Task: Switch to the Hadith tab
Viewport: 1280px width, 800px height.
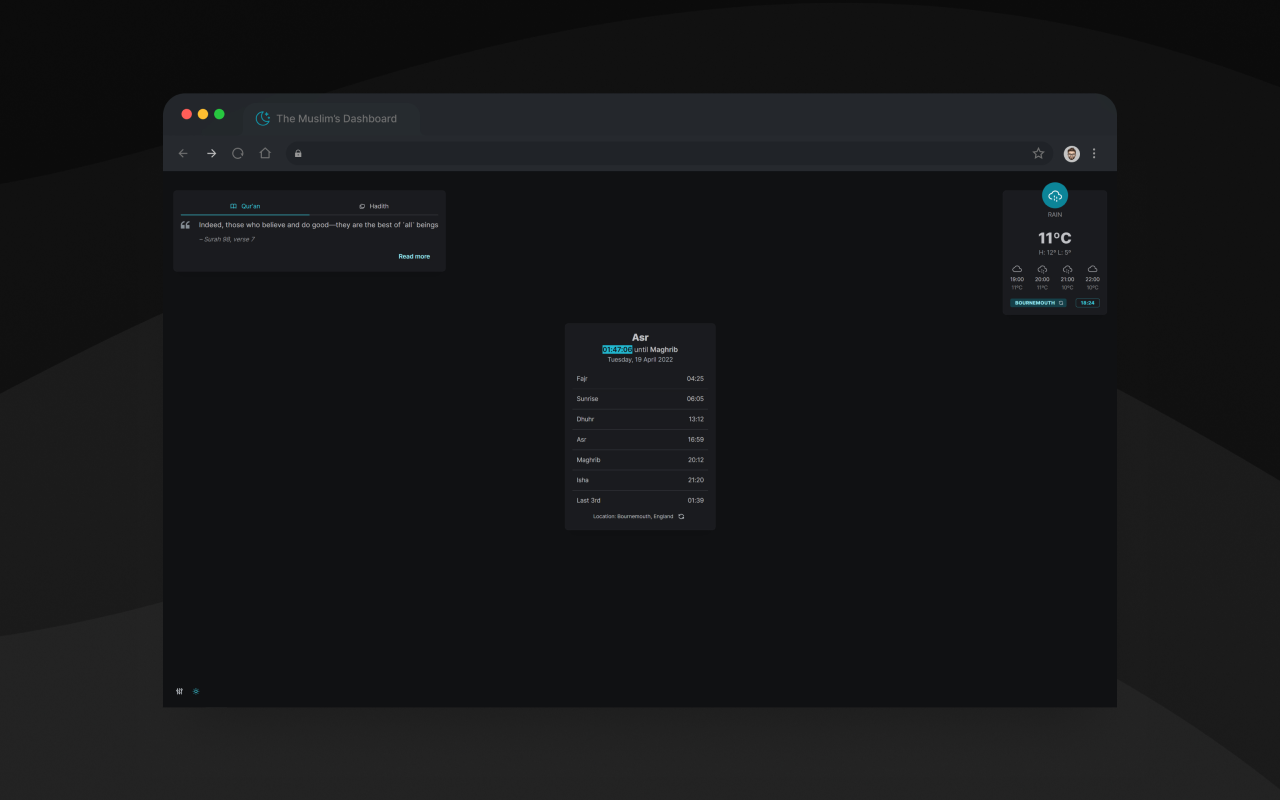Action: (x=374, y=206)
